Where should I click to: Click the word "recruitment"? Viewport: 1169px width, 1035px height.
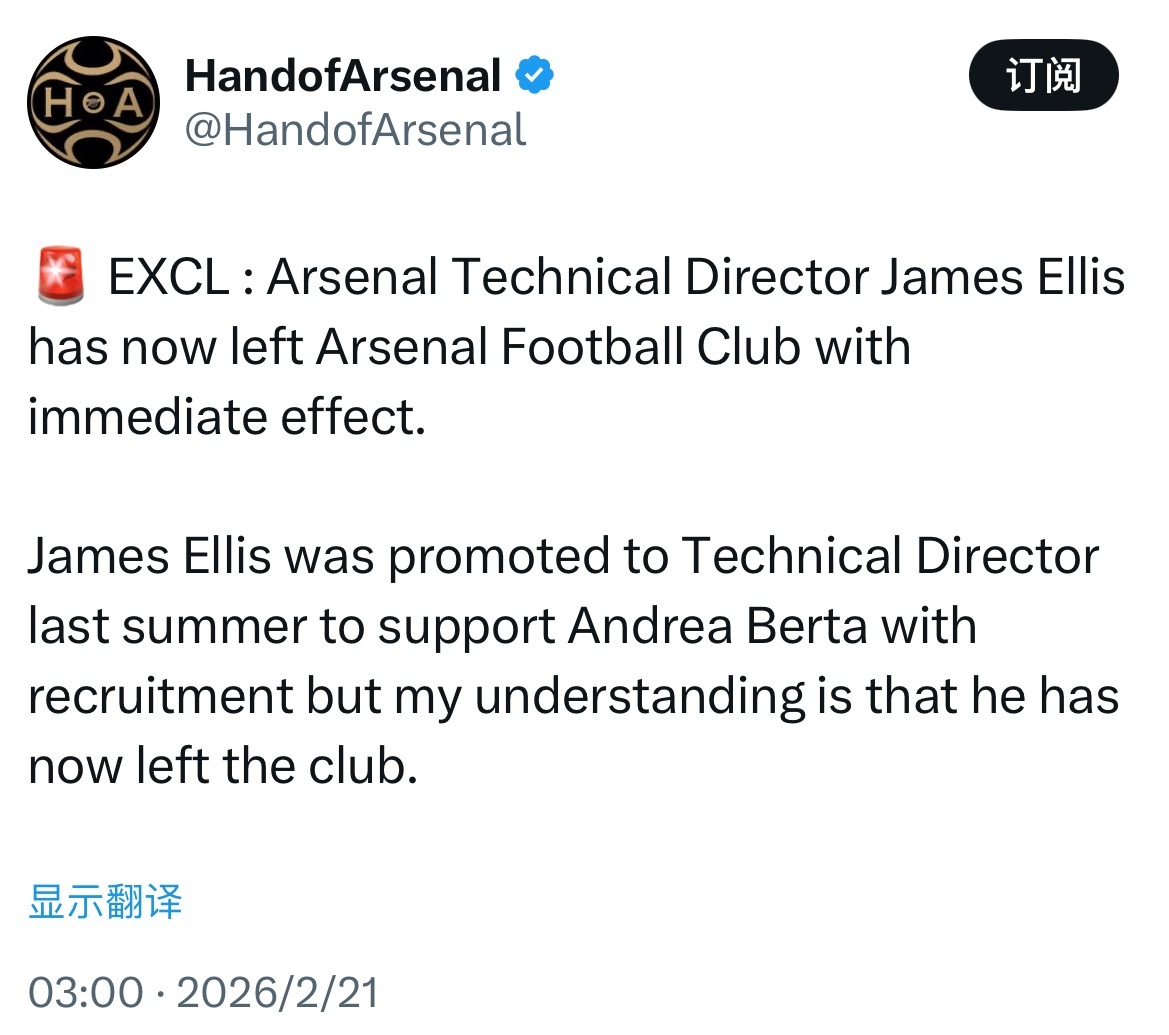(161, 696)
